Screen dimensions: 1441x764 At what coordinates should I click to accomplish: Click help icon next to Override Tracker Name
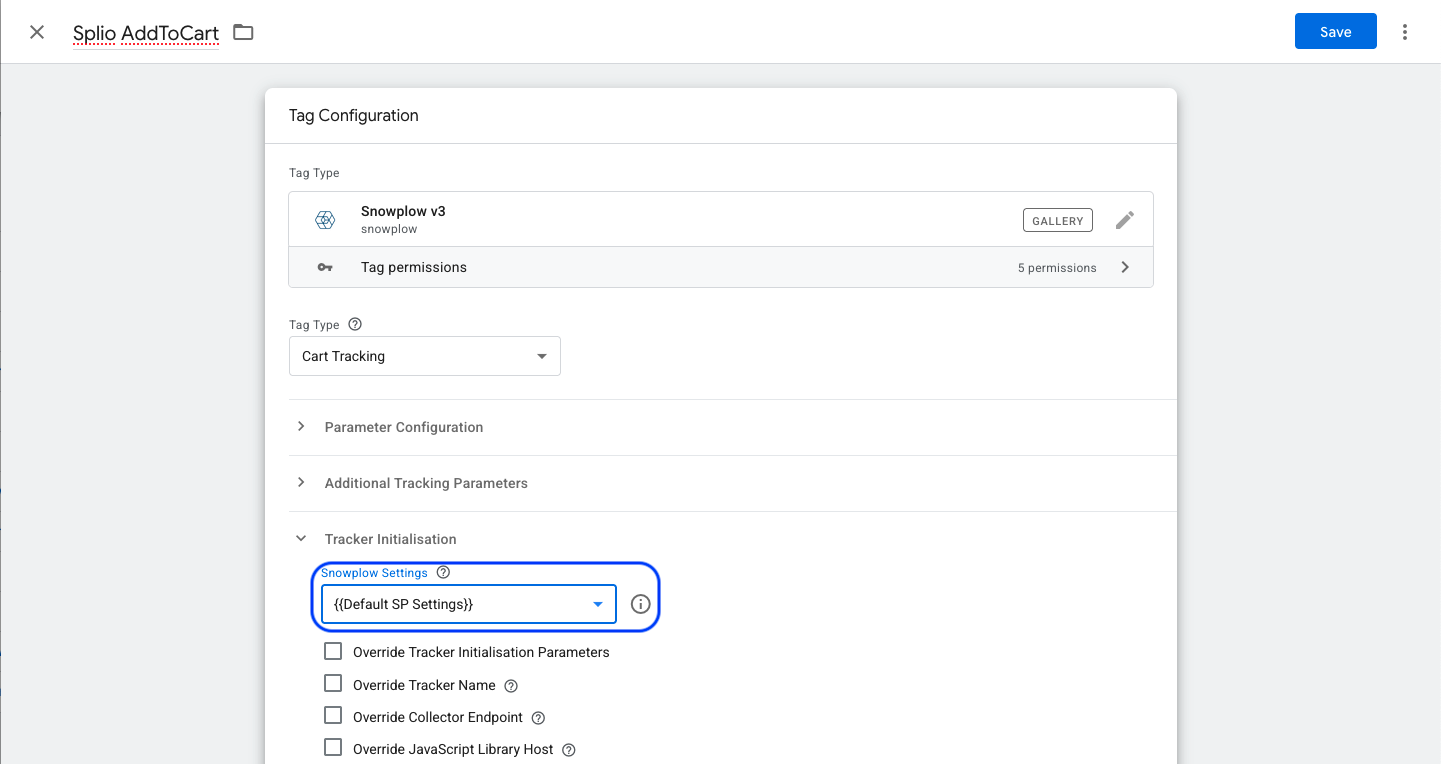click(511, 686)
